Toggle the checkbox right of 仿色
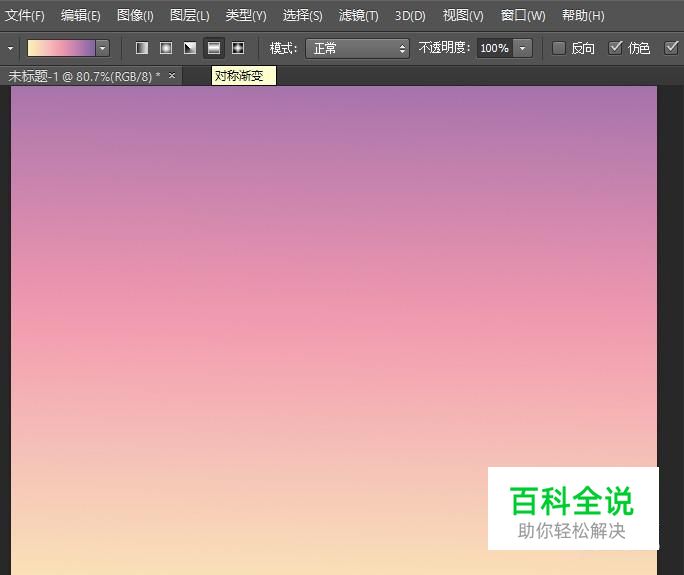 pos(671,47)
